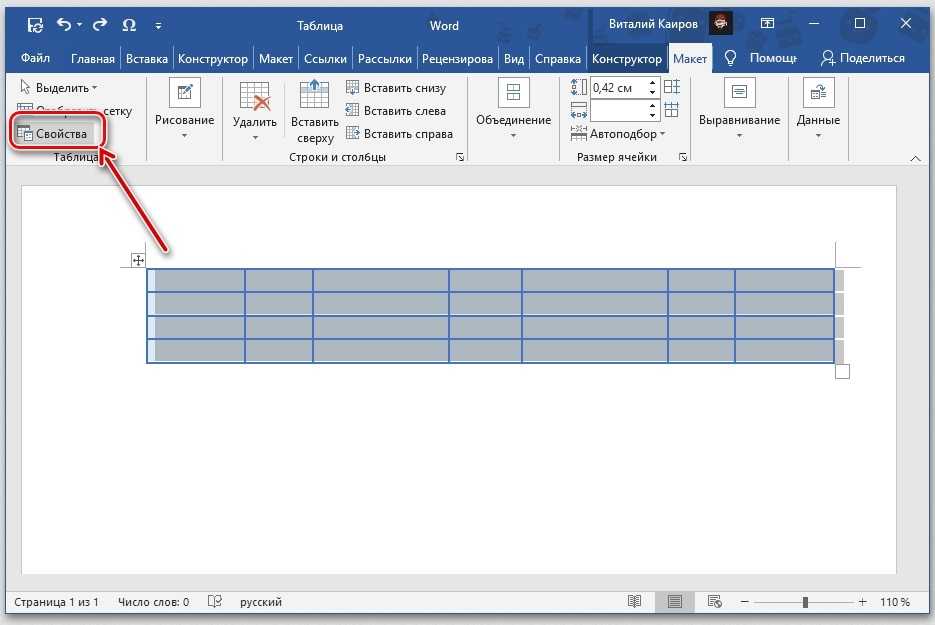Open the Вставка ribbon tab
The image size is (935, 625).
pos(148,59)
